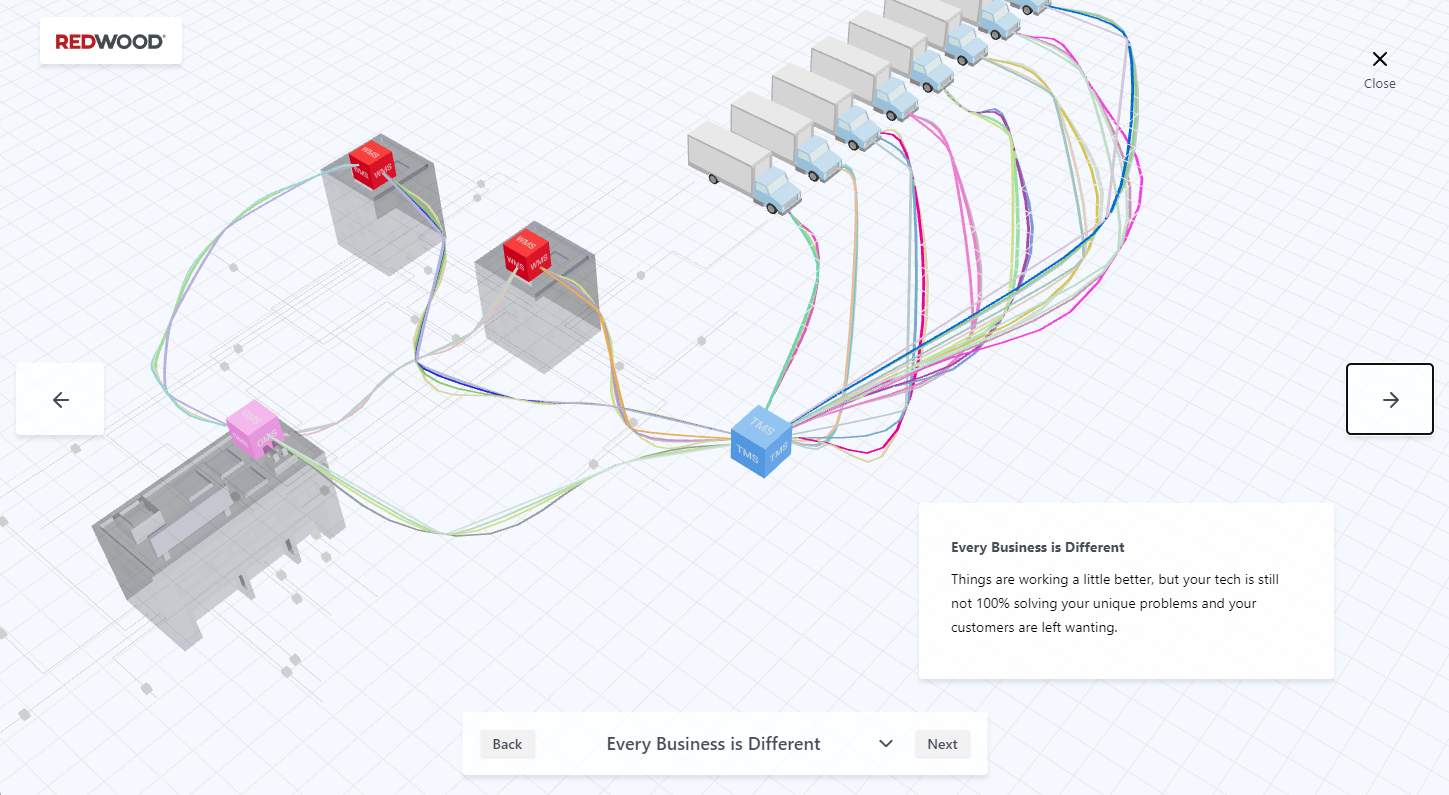This screenshot has height=795, width=1449.
Task: Click the Next button in the bottom bar
Action: point(942,744)
